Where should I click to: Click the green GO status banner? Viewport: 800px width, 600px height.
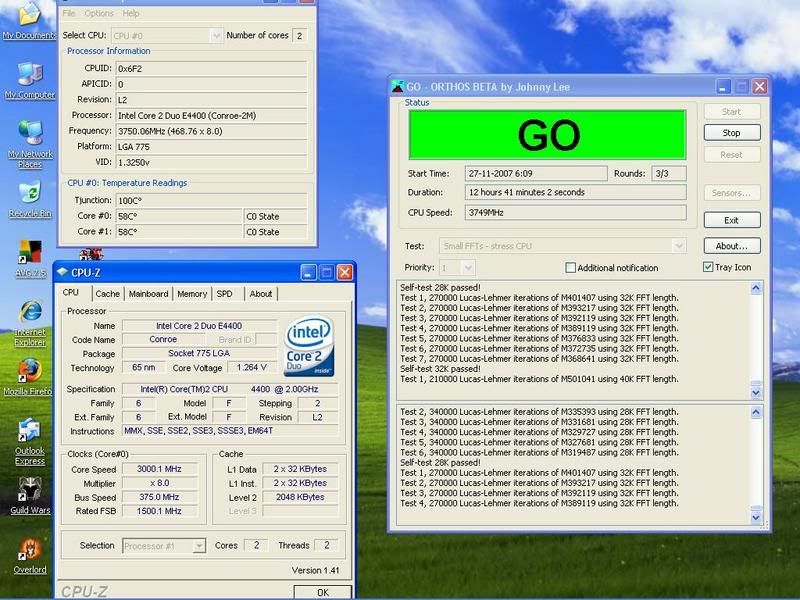[x=547, y=135]
